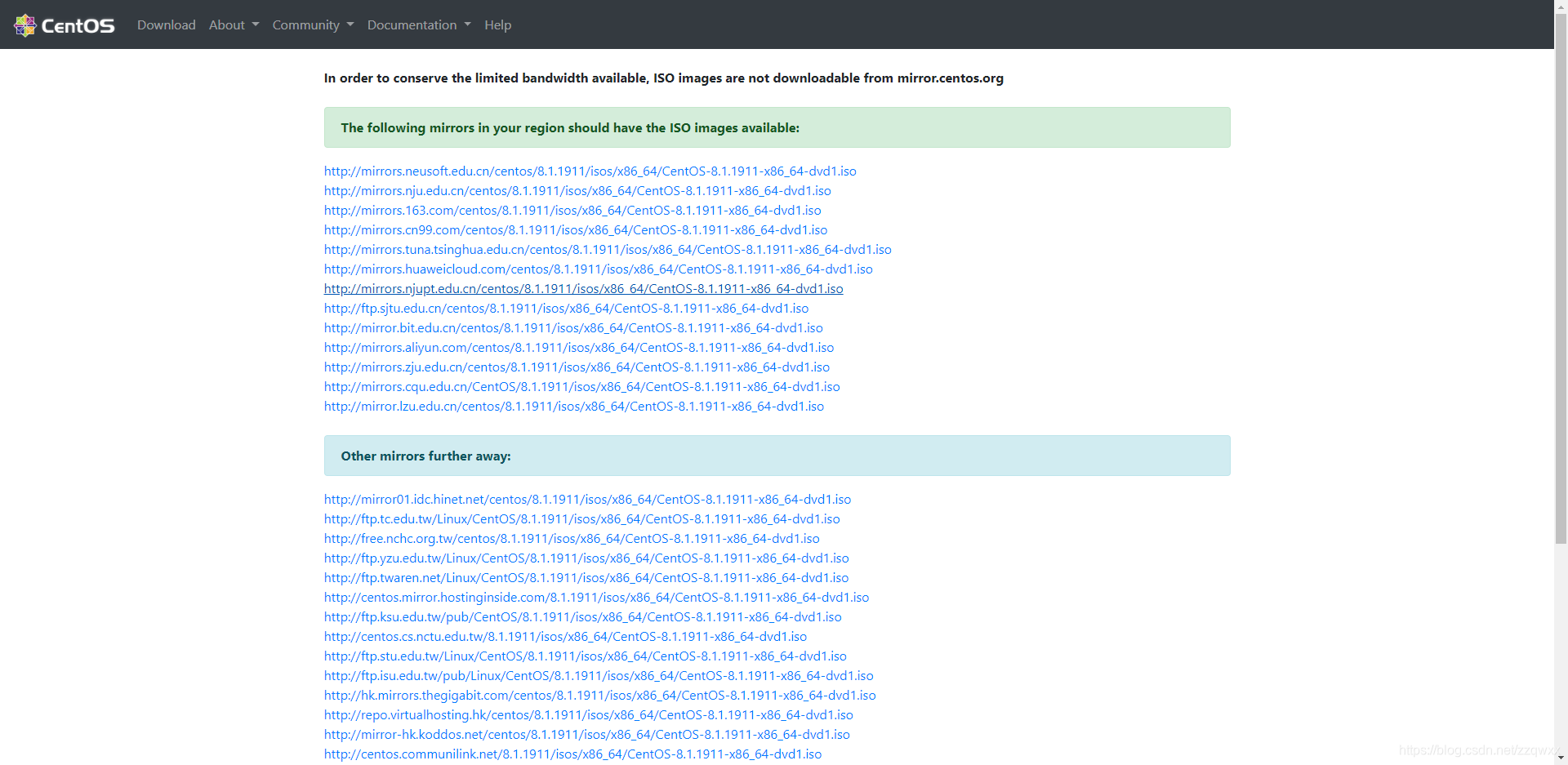Click the page vertical scrollbar thumb
This screenshot has width=1568, height=765.
(x=1561, y=278)
